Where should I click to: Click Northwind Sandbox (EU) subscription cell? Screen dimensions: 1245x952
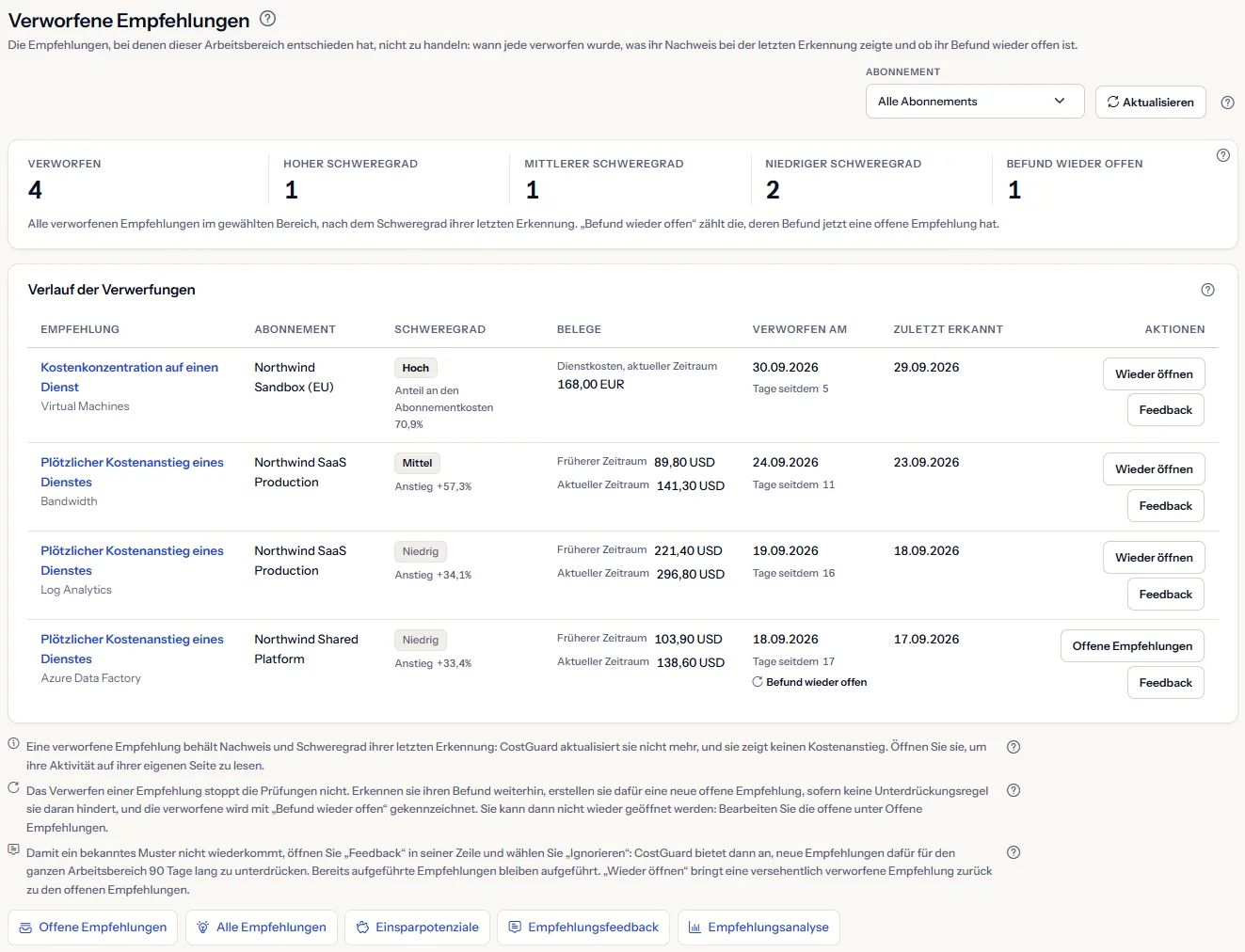[295, 377]
